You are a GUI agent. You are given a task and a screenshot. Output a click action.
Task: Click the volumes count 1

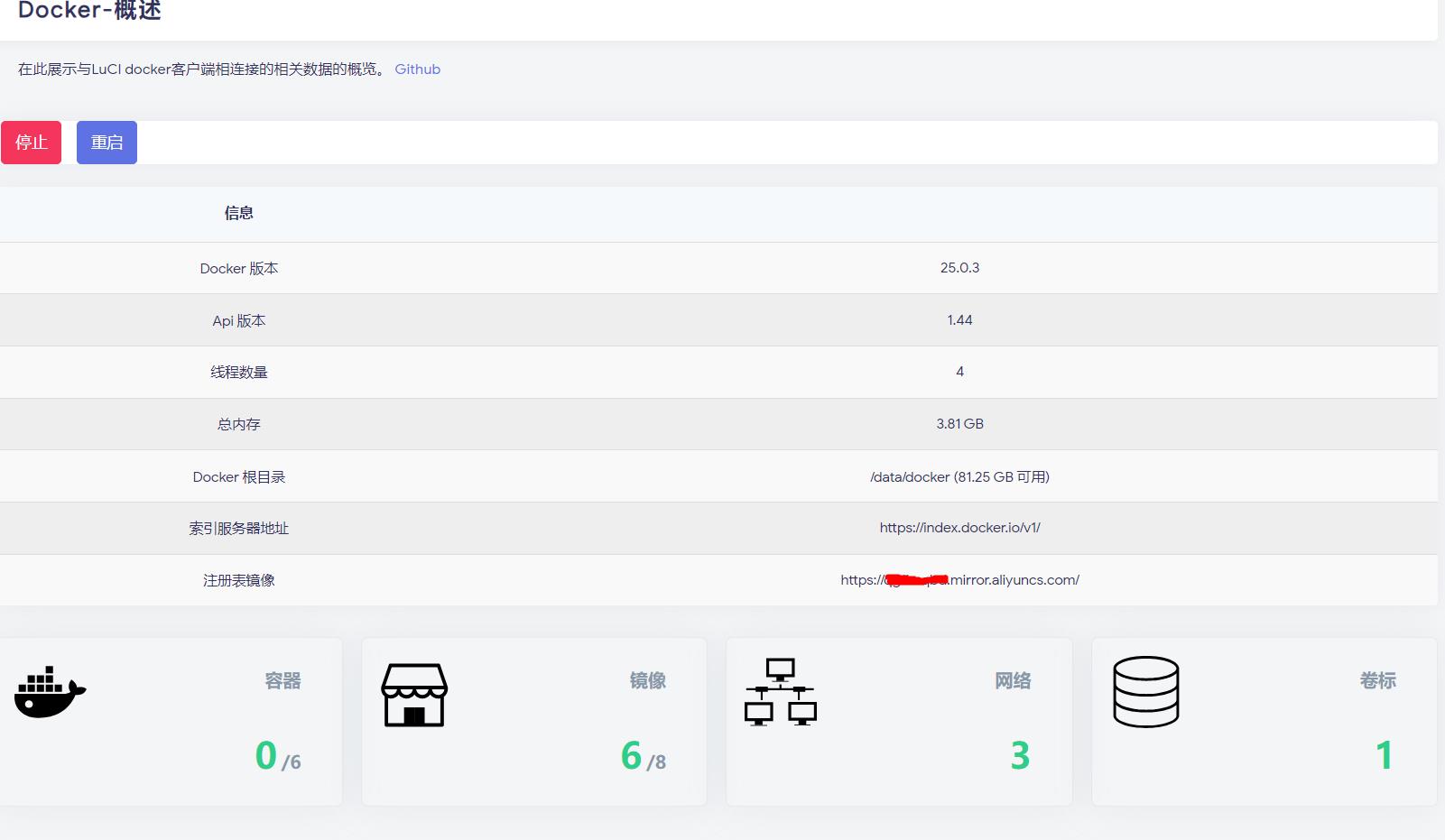click(x=1385, y=756)
